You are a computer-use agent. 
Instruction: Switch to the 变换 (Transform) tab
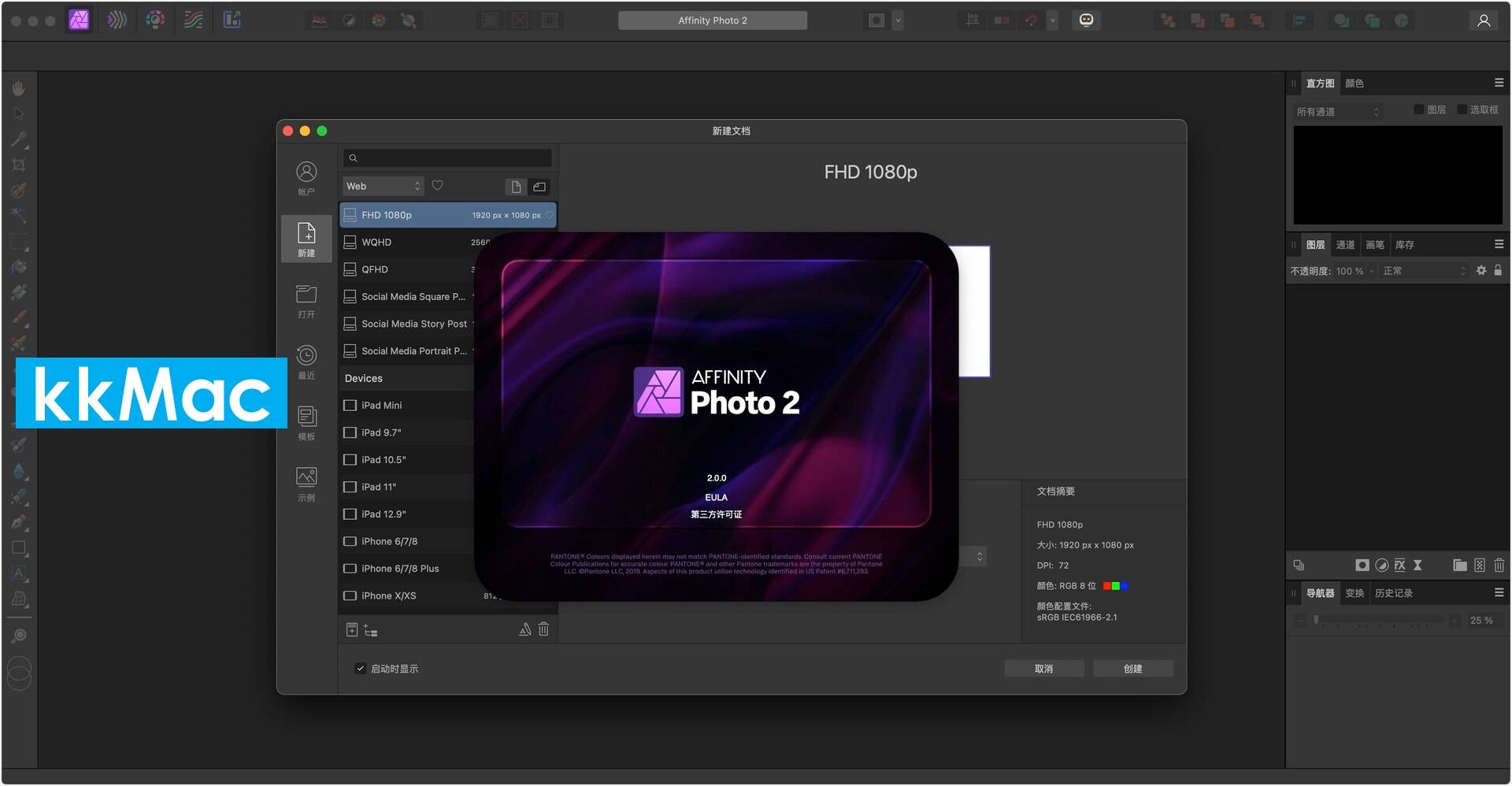[1354, 593]
